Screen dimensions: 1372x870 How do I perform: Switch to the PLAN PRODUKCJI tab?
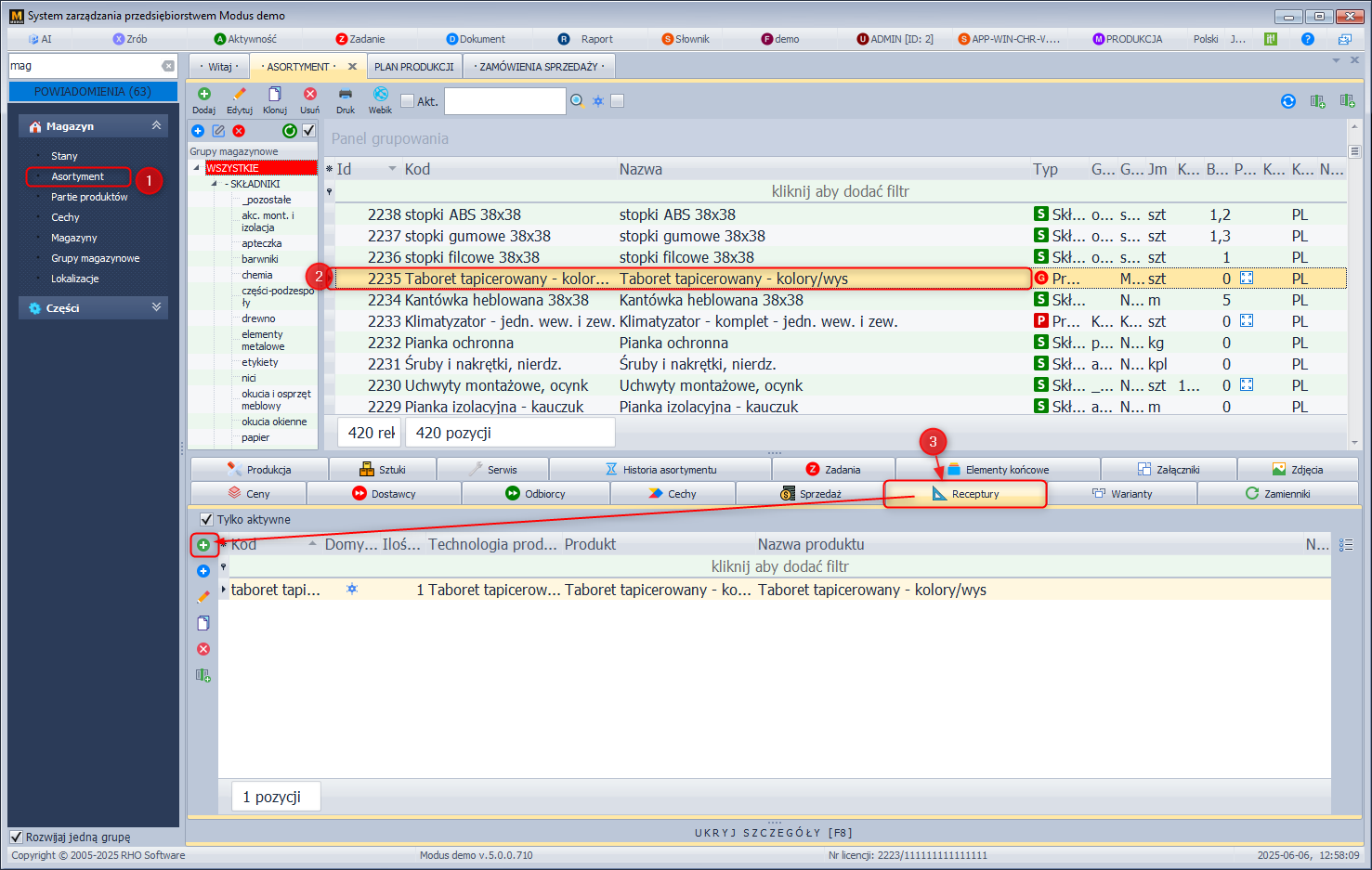coord(413,67)
